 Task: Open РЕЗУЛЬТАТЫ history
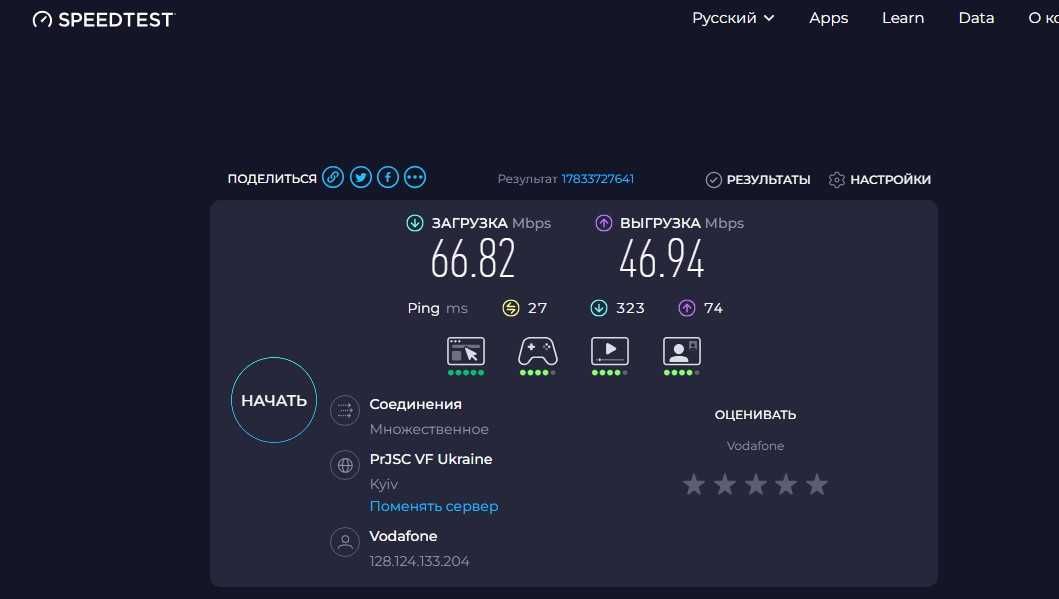758,180
